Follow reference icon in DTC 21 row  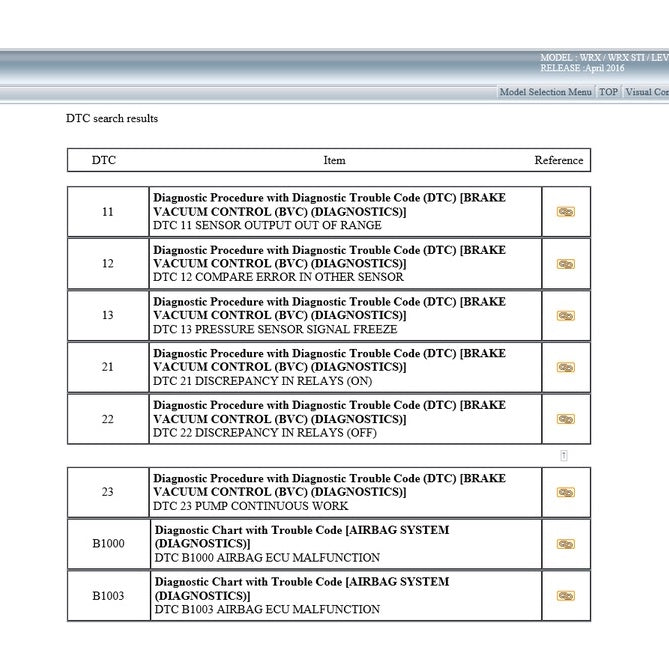pos(565,368)
